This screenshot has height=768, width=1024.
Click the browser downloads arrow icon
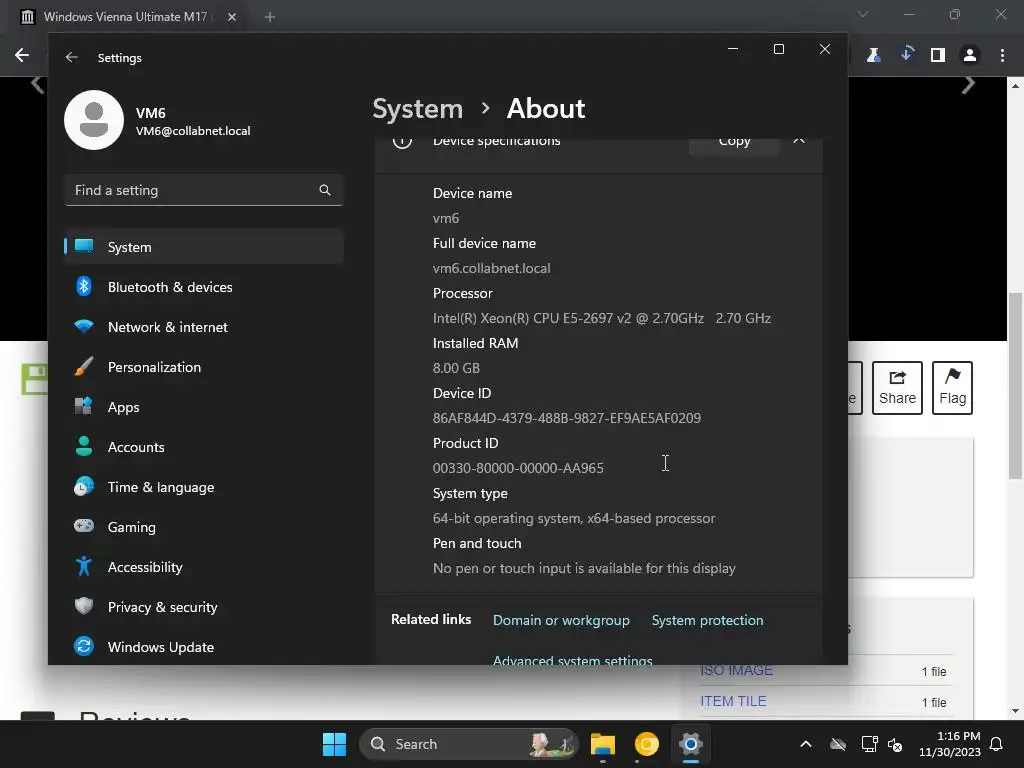tap(906, 55)
